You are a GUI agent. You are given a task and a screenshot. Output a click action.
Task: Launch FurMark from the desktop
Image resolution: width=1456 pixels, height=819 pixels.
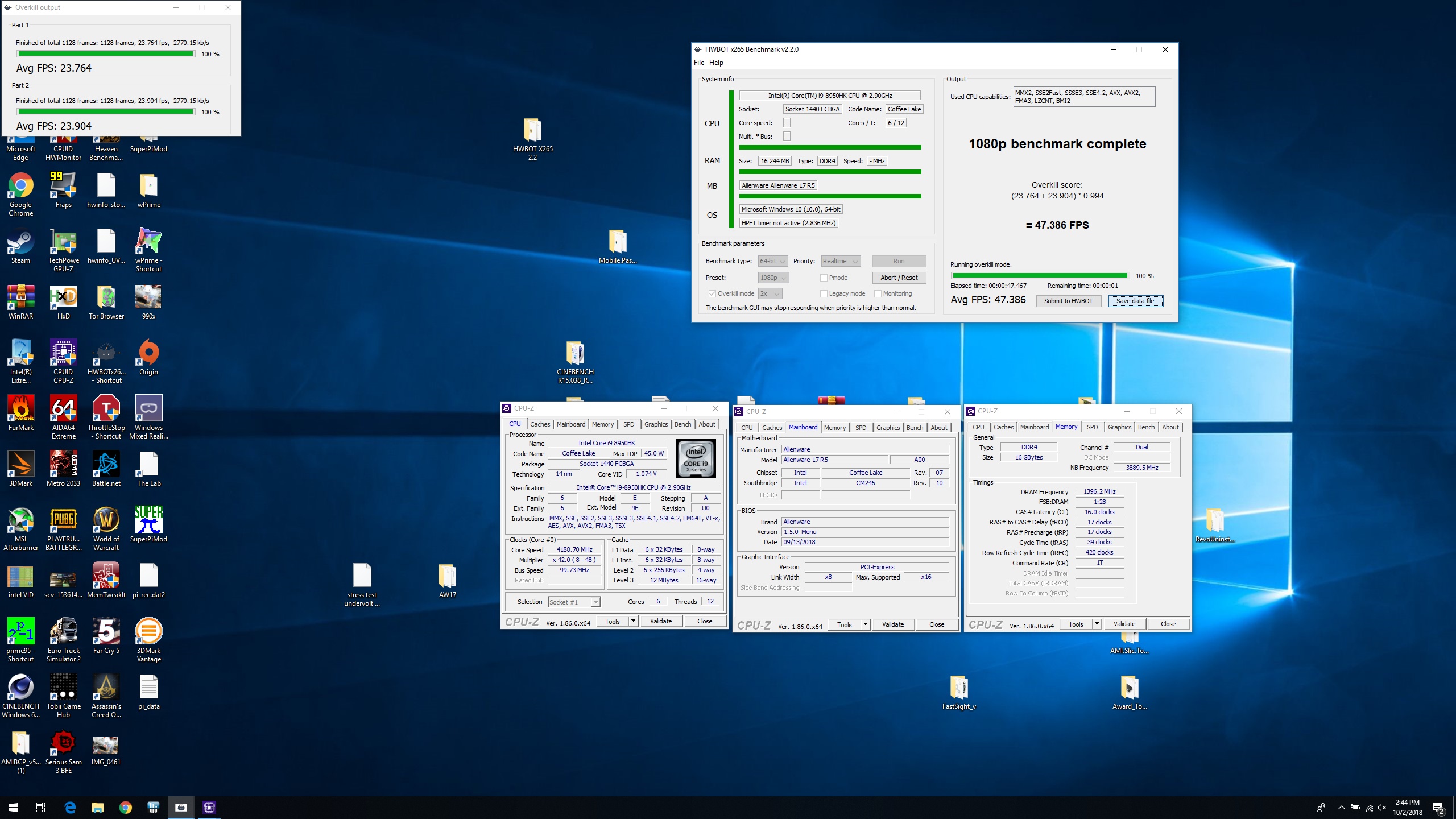coord(21,413)
